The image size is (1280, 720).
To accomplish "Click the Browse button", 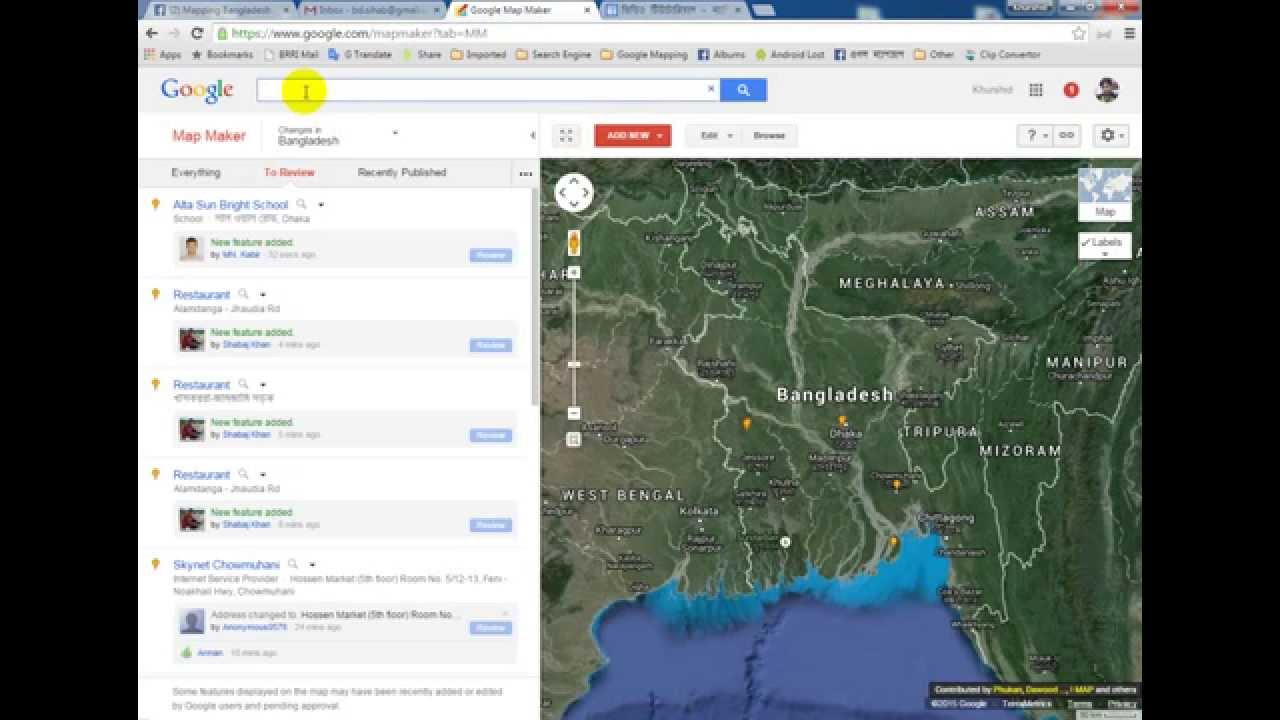I will point(769,136).
